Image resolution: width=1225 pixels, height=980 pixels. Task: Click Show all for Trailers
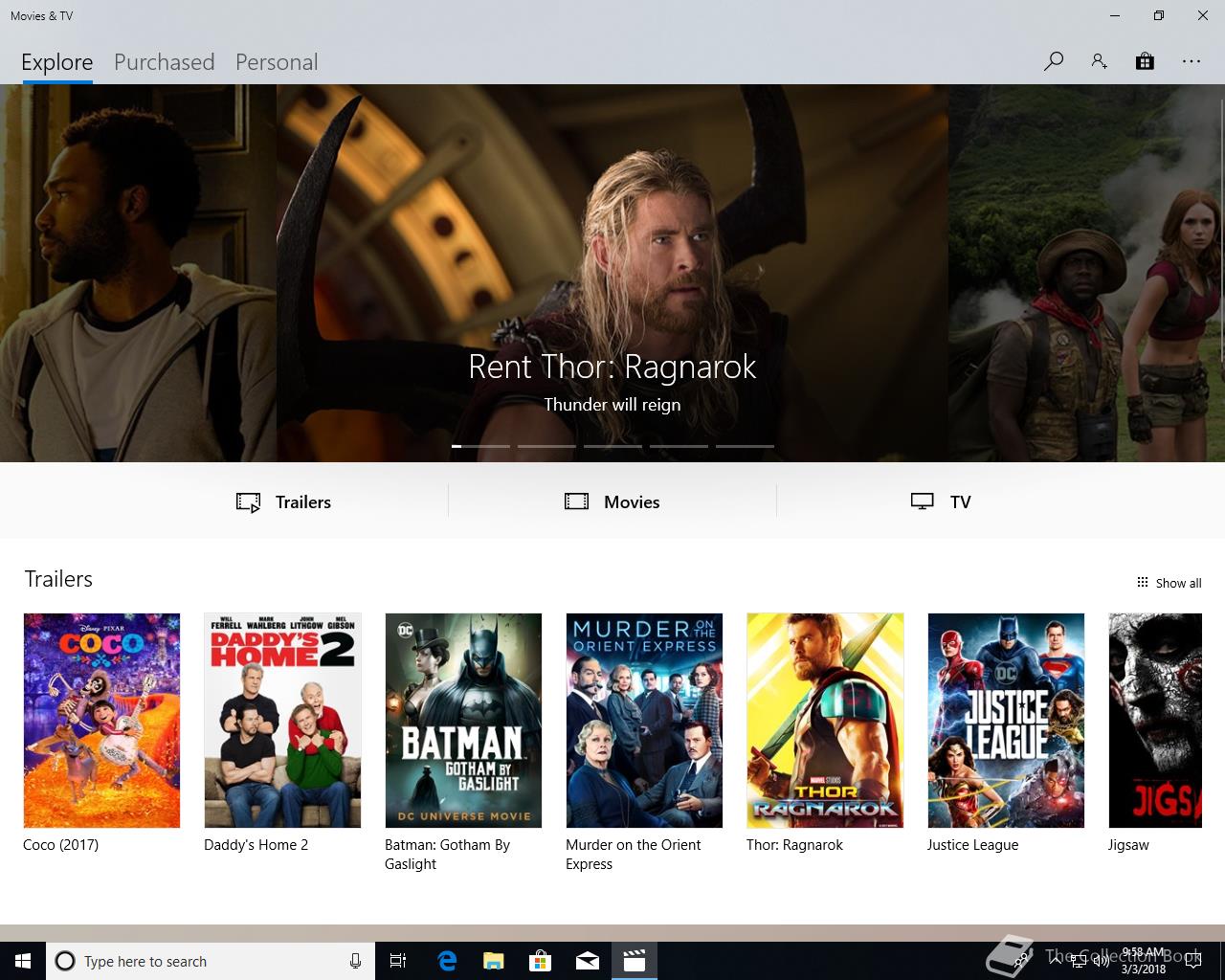1169,583
